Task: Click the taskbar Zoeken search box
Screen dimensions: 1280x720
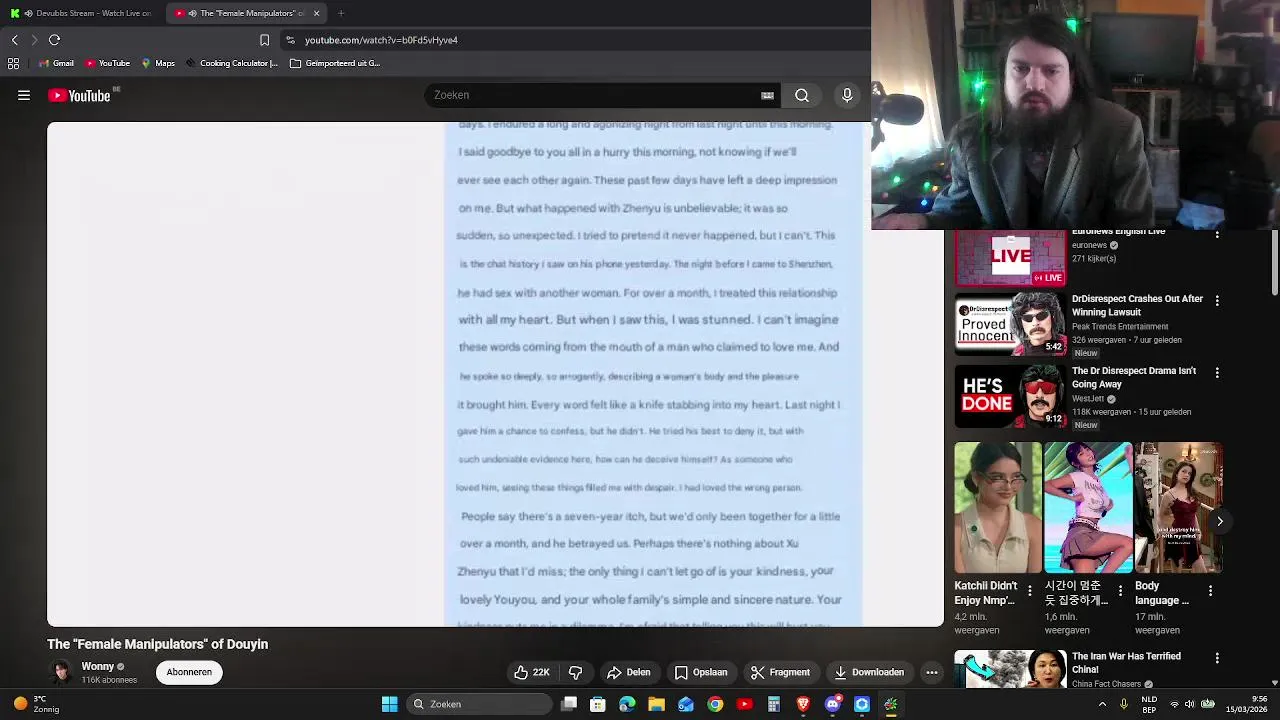Action: point(481,704)
